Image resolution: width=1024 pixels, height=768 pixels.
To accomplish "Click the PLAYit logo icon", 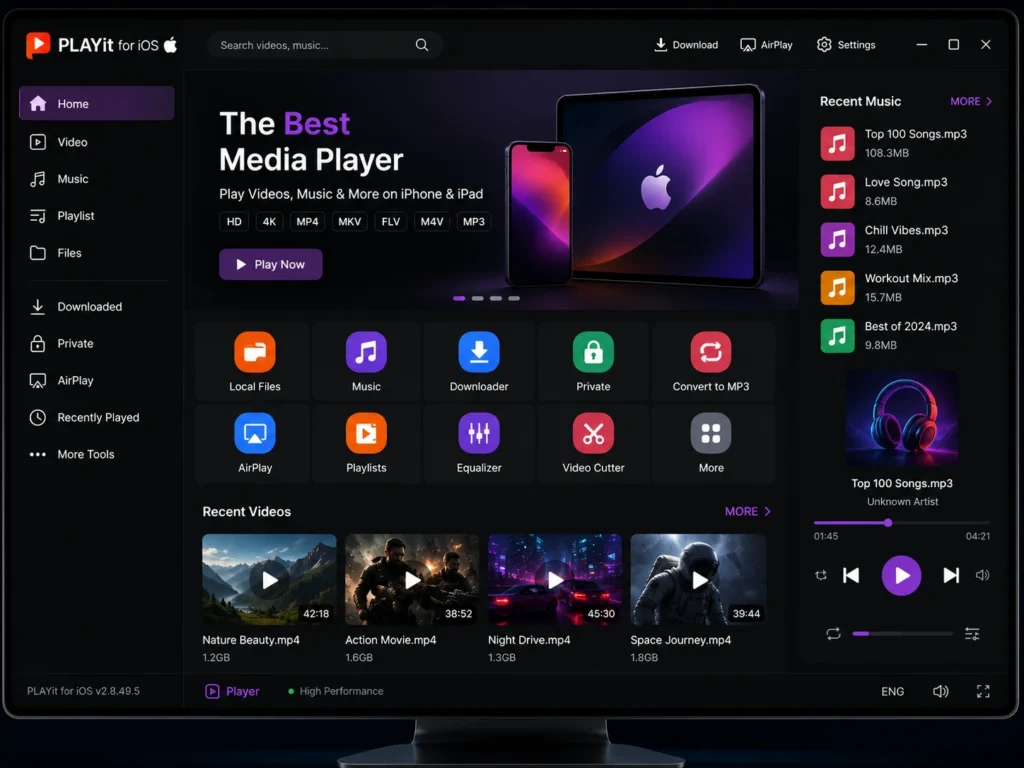I will click(x=38, y=45).
